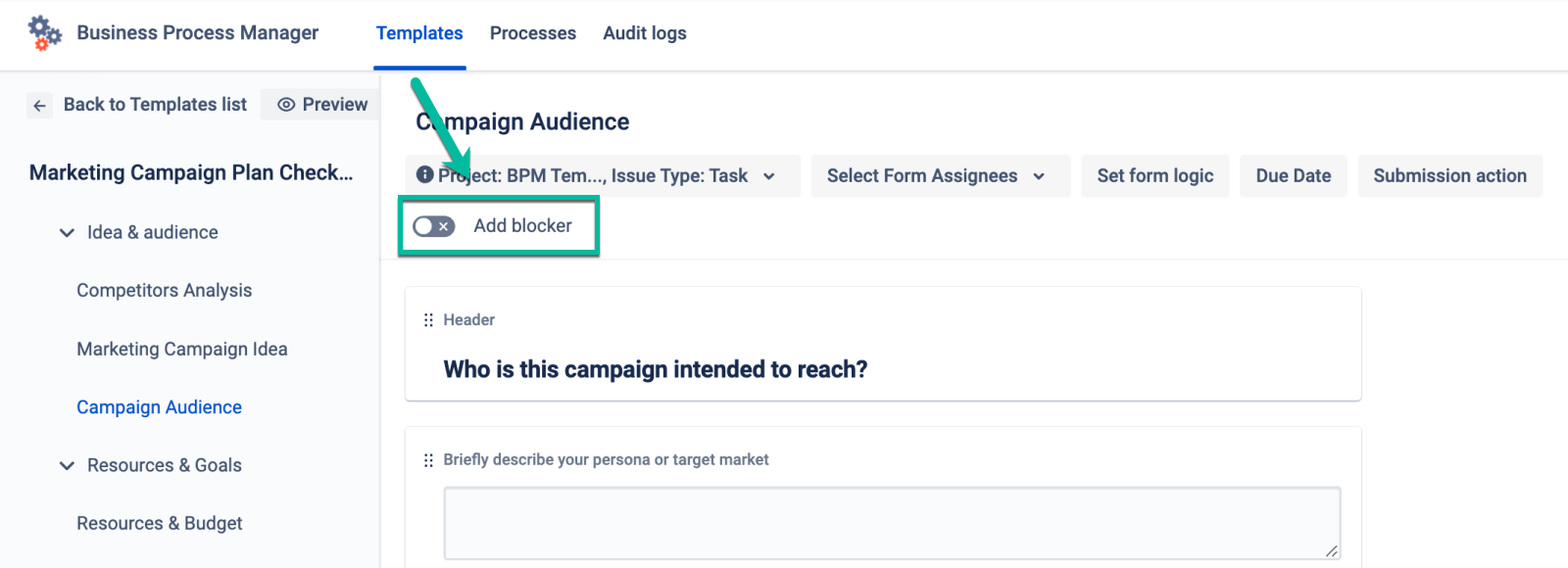Open Competitors Analysis form in sidebar
The height and width of the screenshot is (568, 1568).
point(164,291)
